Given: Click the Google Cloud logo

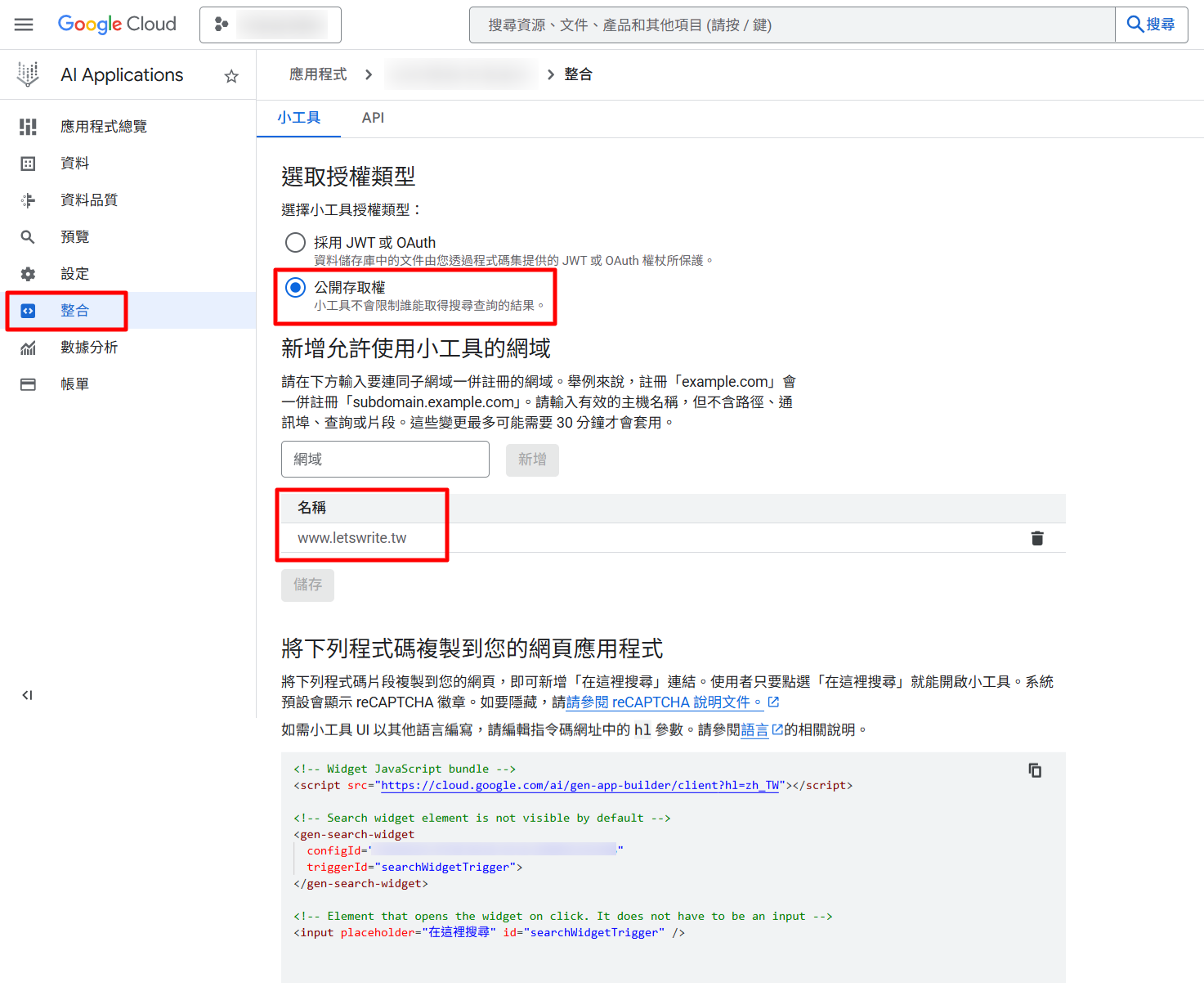Looking at the screenshot, I should click(117, 25).
